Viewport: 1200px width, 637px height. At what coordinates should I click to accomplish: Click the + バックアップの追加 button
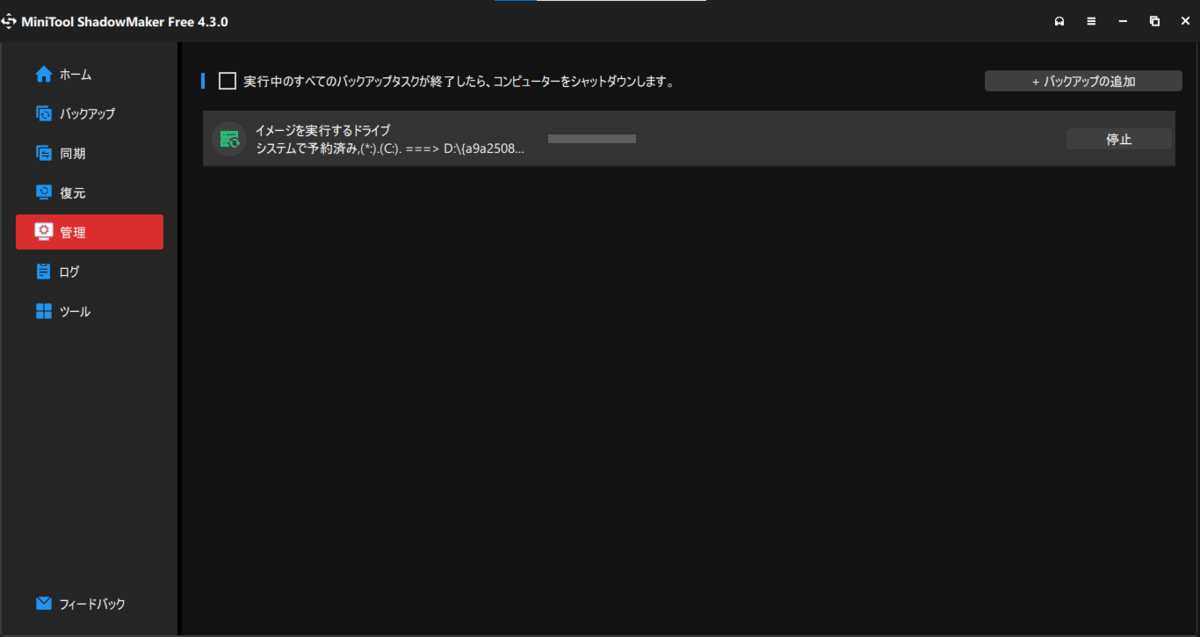tap(1084, 81)
